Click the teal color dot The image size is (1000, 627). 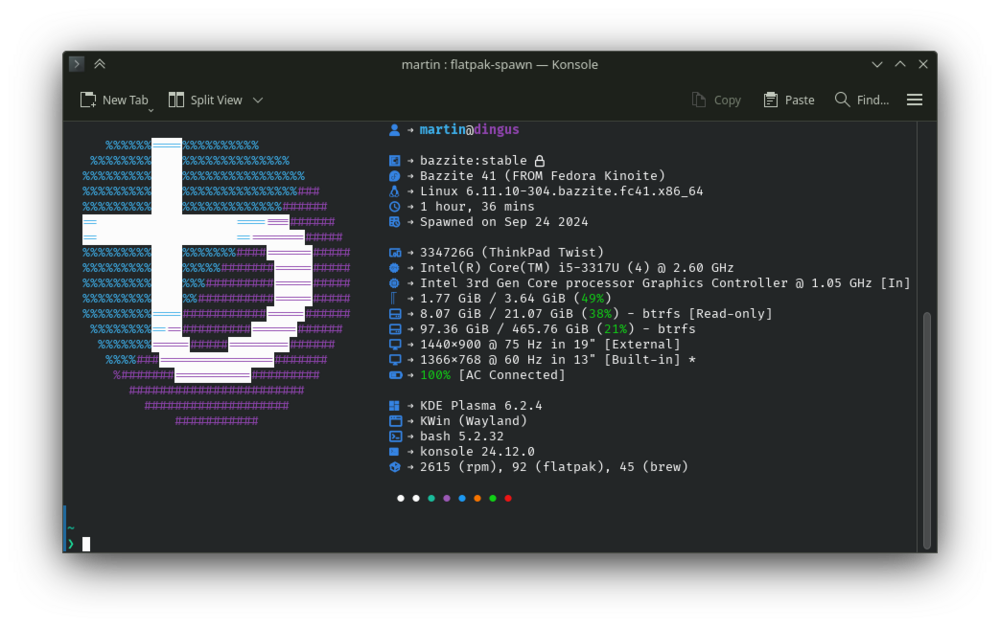pos(431,498)
